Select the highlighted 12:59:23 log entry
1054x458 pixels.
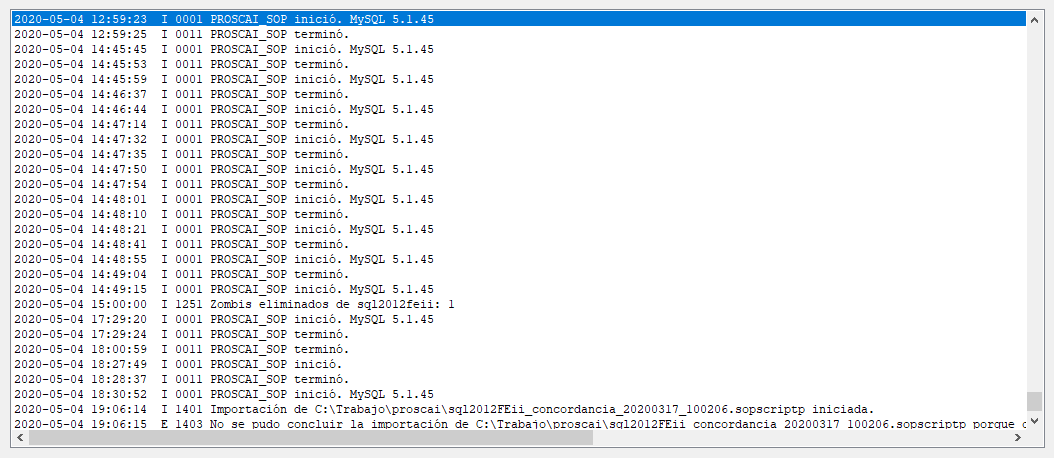[519, 19]
